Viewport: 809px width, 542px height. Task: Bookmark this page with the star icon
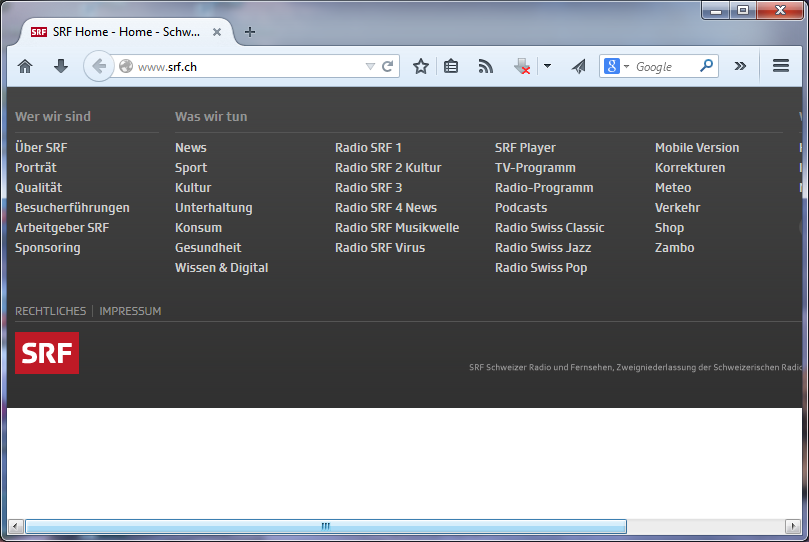click(421, 66)
